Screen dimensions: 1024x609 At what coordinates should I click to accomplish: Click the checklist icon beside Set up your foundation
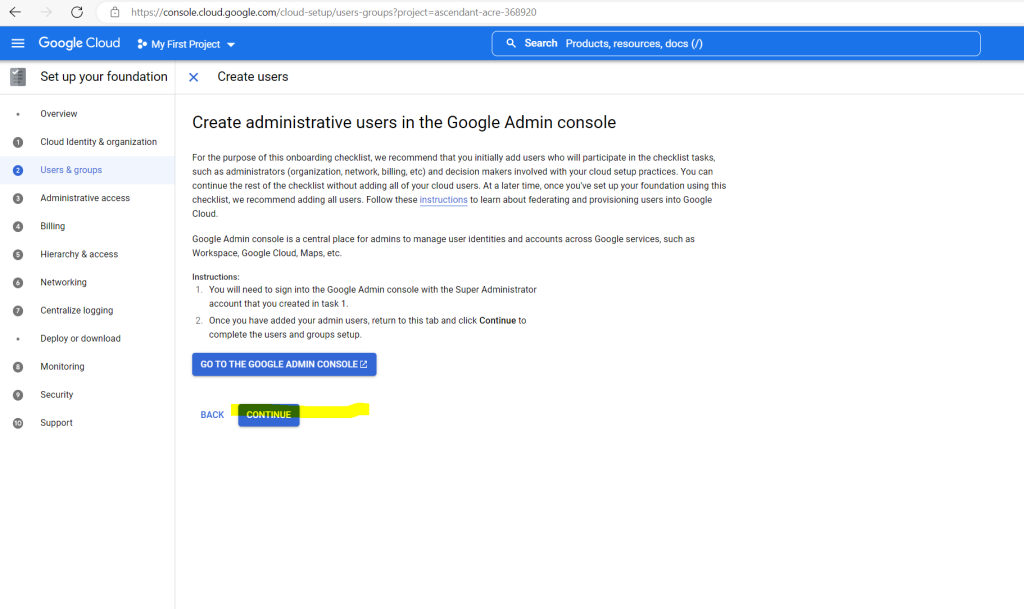(x=18, y=76)
